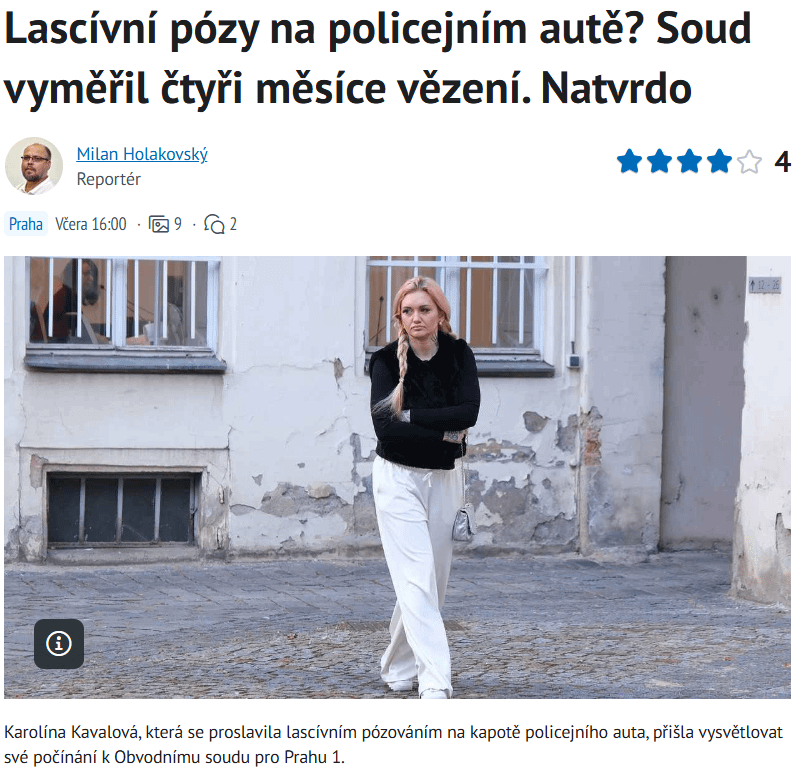This screenshot has height=773, width=798.
Task: Click the main article photo
Action: (x=397, y=477)
